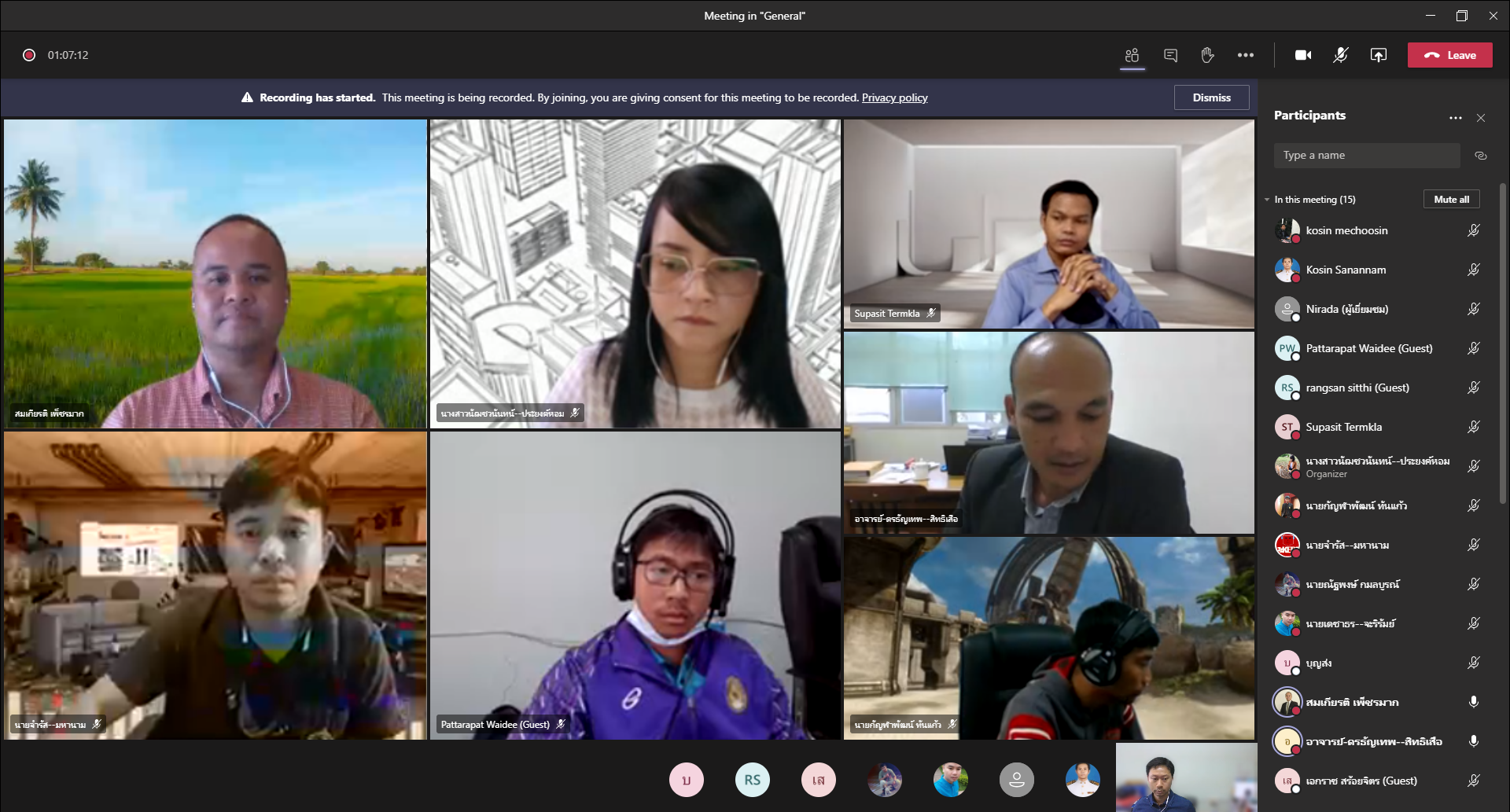Raise your hand in the meeting

pyautogui.click(x=1207, y=55)
